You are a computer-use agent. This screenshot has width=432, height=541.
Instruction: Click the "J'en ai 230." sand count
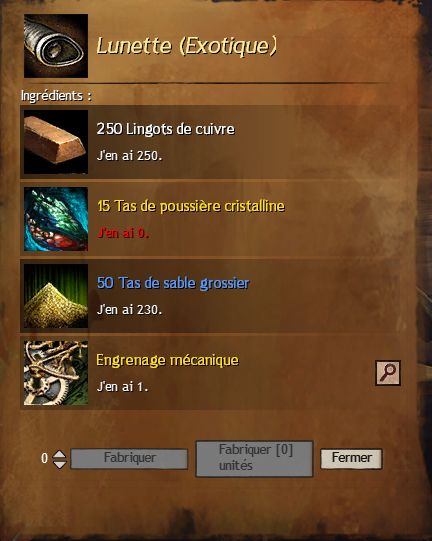129,310
